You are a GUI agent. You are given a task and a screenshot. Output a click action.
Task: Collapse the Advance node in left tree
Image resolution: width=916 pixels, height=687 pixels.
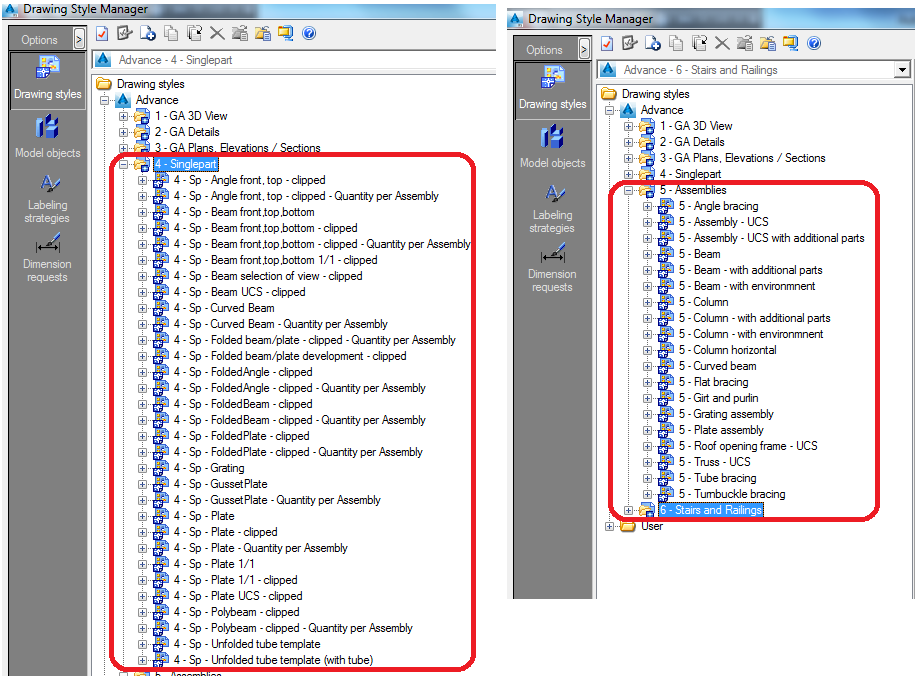click(x=105, y=100)
